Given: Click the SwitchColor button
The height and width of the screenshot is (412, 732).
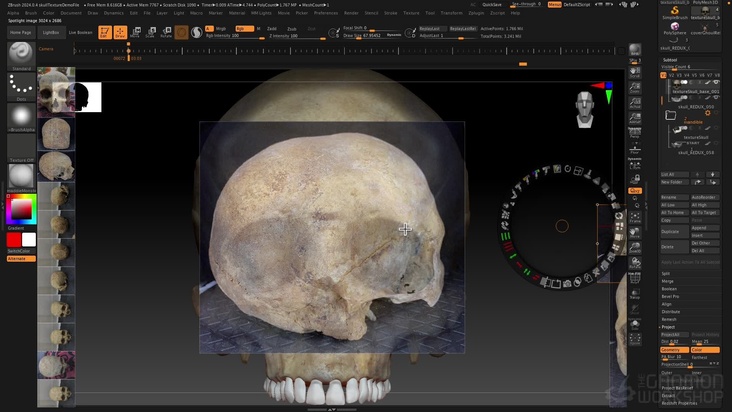Looking at the screenshot, I should [x=21, y=251].
